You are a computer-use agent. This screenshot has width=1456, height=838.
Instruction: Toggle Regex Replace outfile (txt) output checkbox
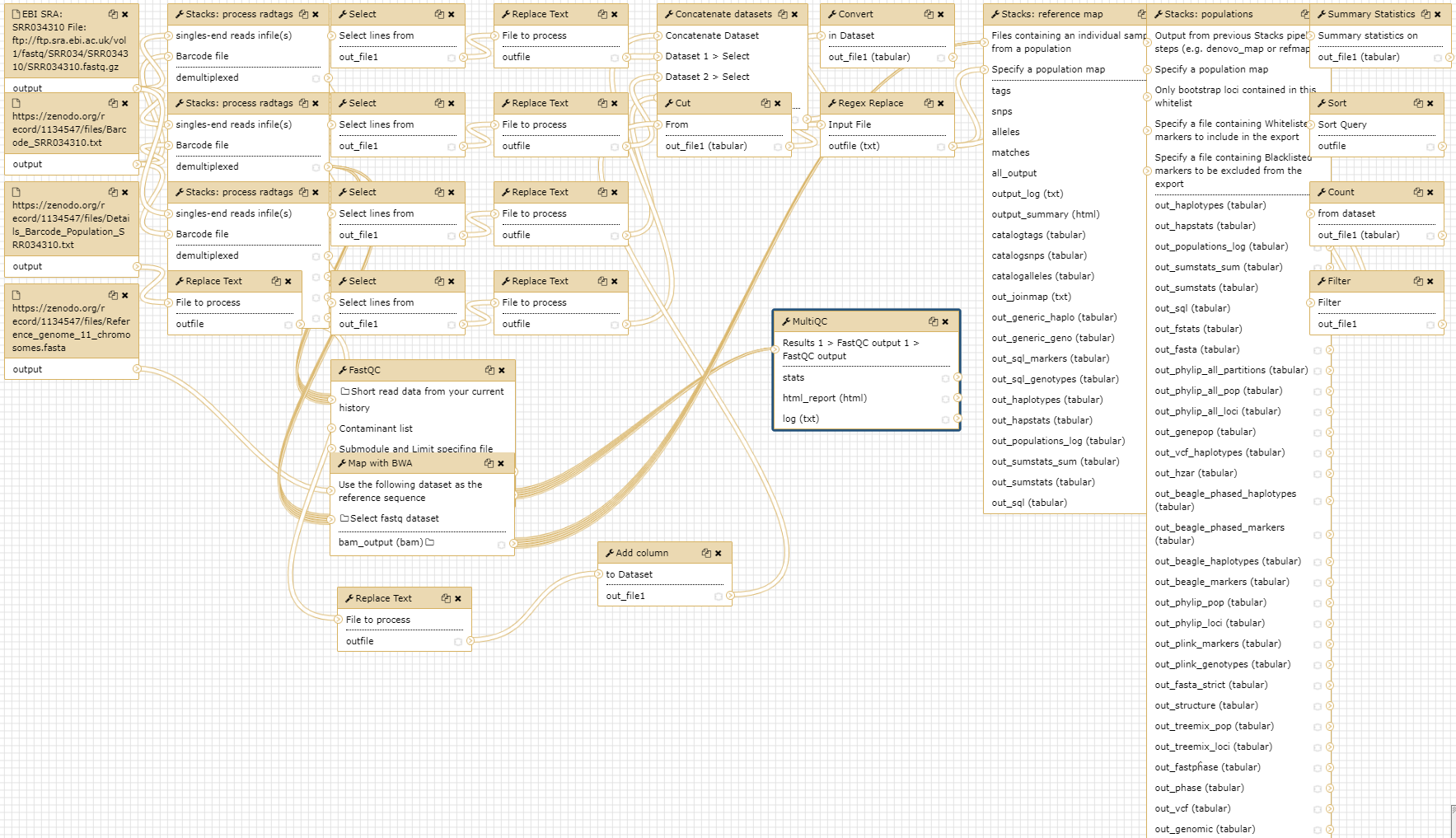[941, 147]
